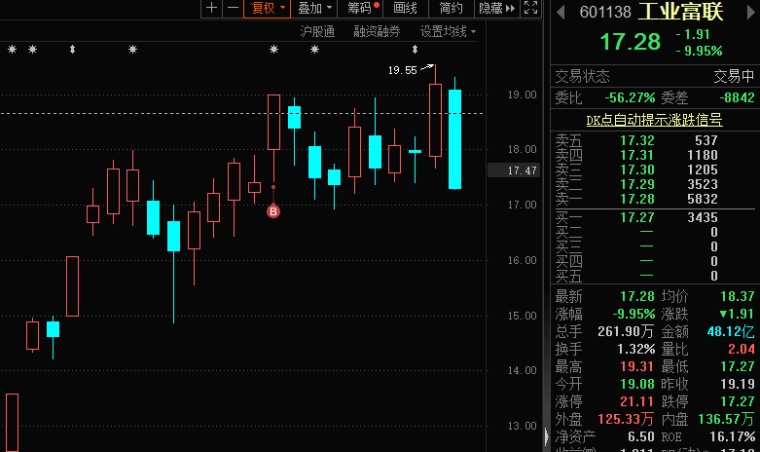The image size is (760, 452).
Task: Click the 17.47 price axis indicator
Action: coord(514,171)
